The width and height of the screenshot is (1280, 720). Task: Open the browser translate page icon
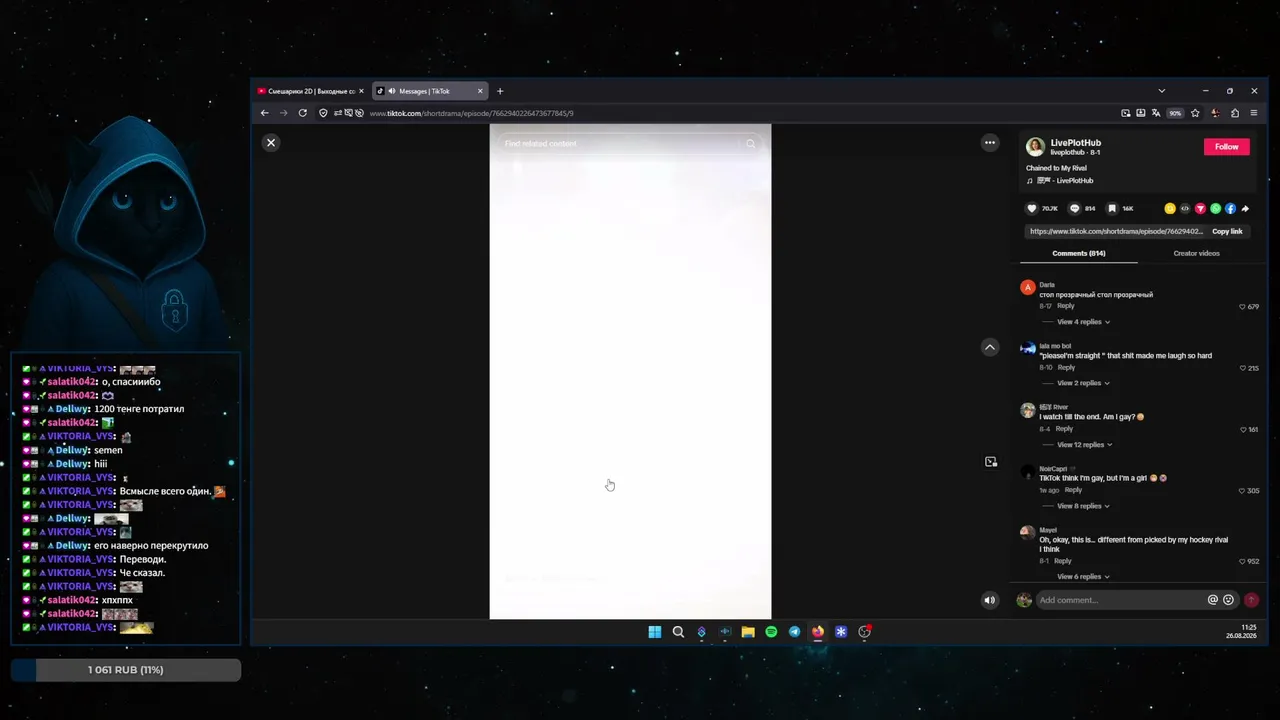pos(1156,113)
